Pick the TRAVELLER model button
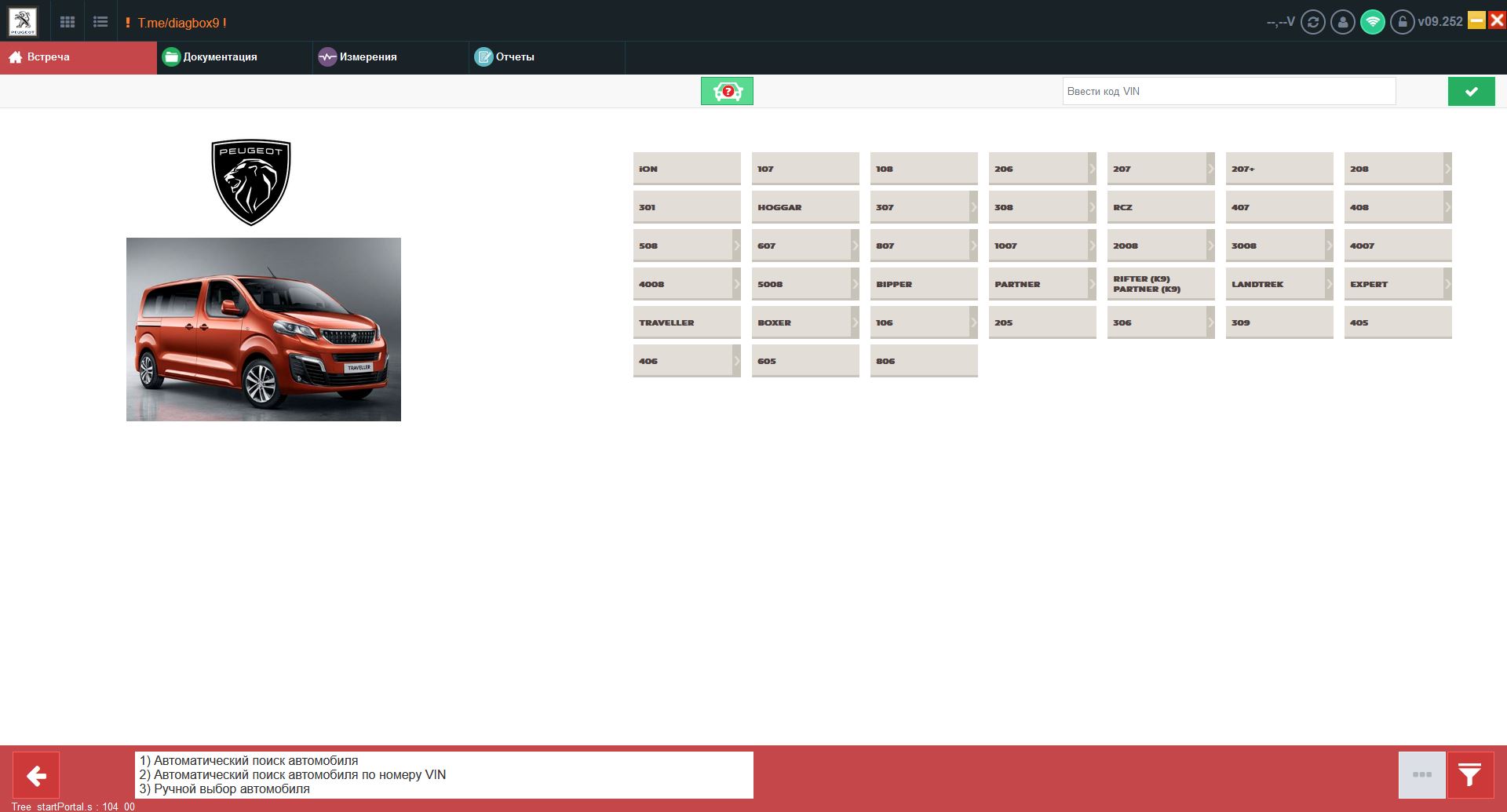The width and height of the screenshot is (1507, 812). [x=687, y=322]
